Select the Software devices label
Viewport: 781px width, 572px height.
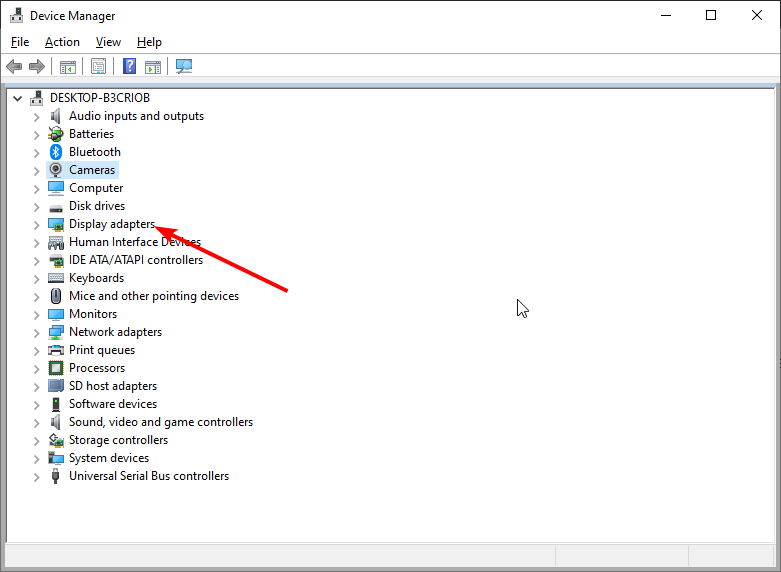point(113,404)
